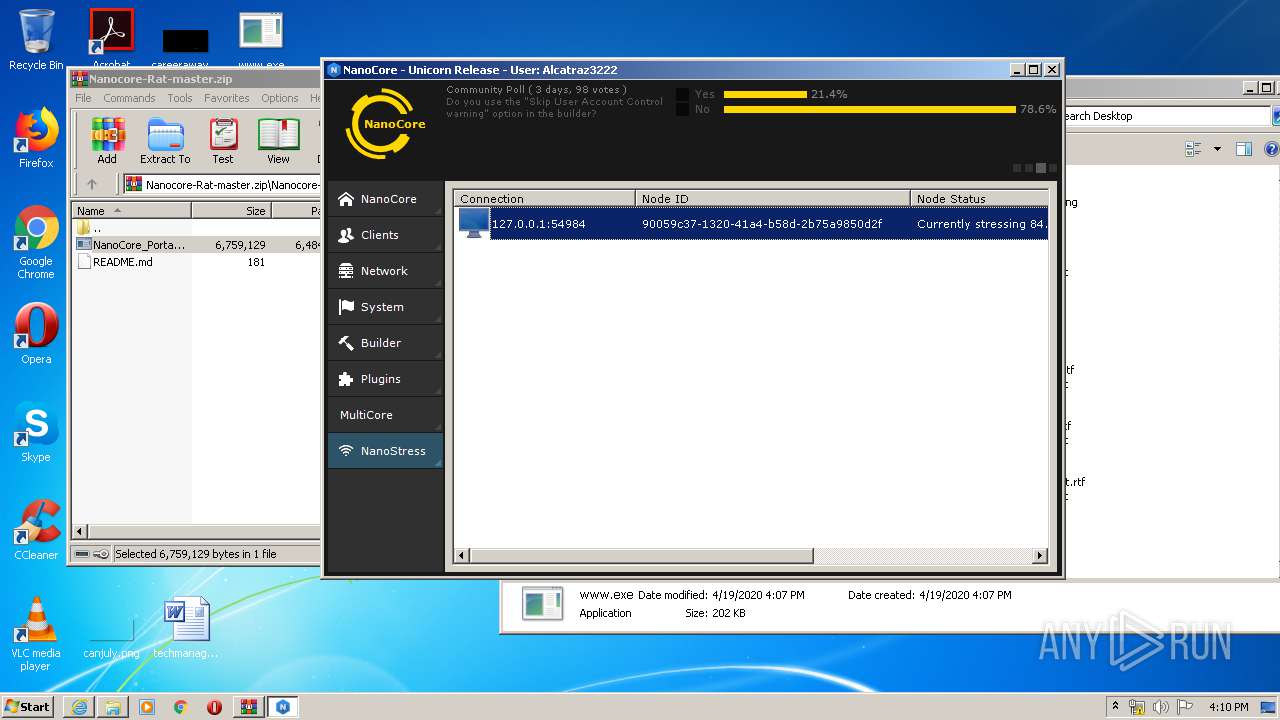Image resolution: width=1280 pixels, height=720 pixels.
Task: Open WinRAR Commands menu
Action: point(129,98)
